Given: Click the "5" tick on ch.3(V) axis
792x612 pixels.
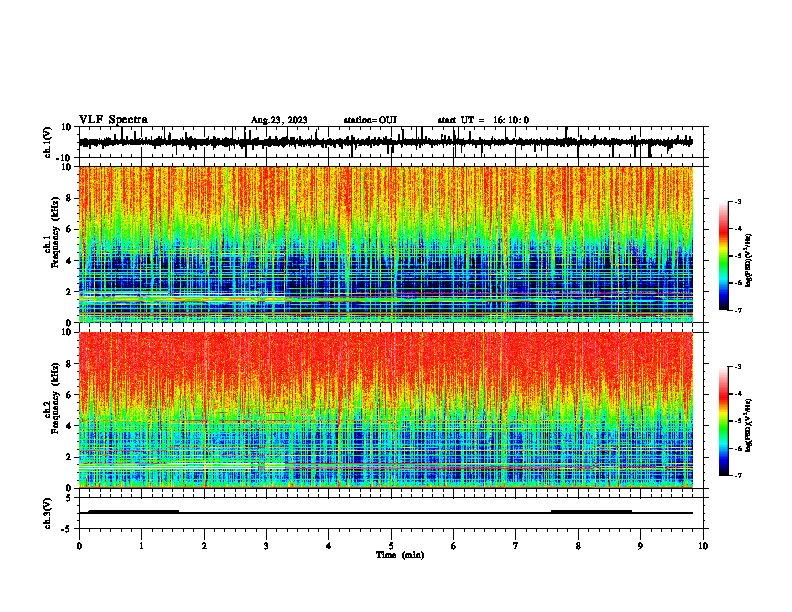Looking at the screenshot, I should [69, 497].
